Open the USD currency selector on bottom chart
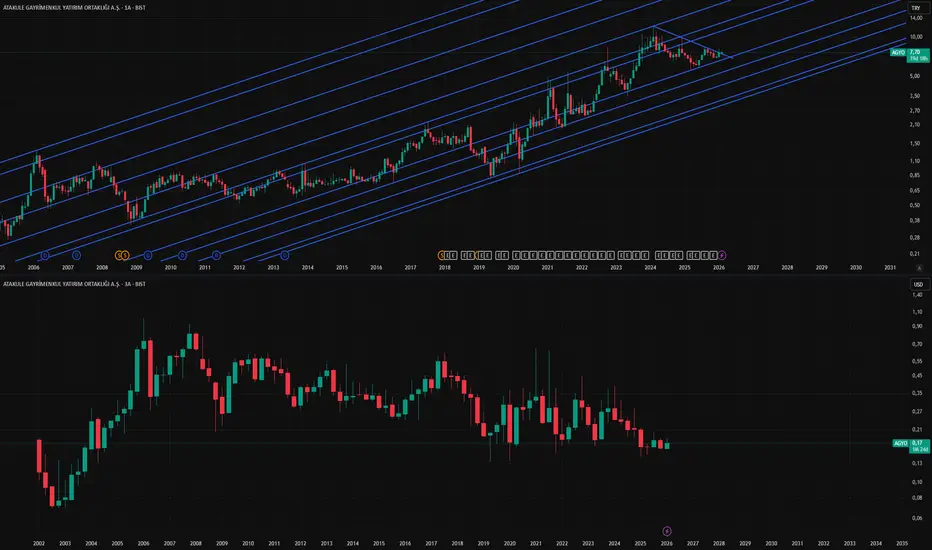The width and height of the screenshot is (932, 550). coord(918,284)
